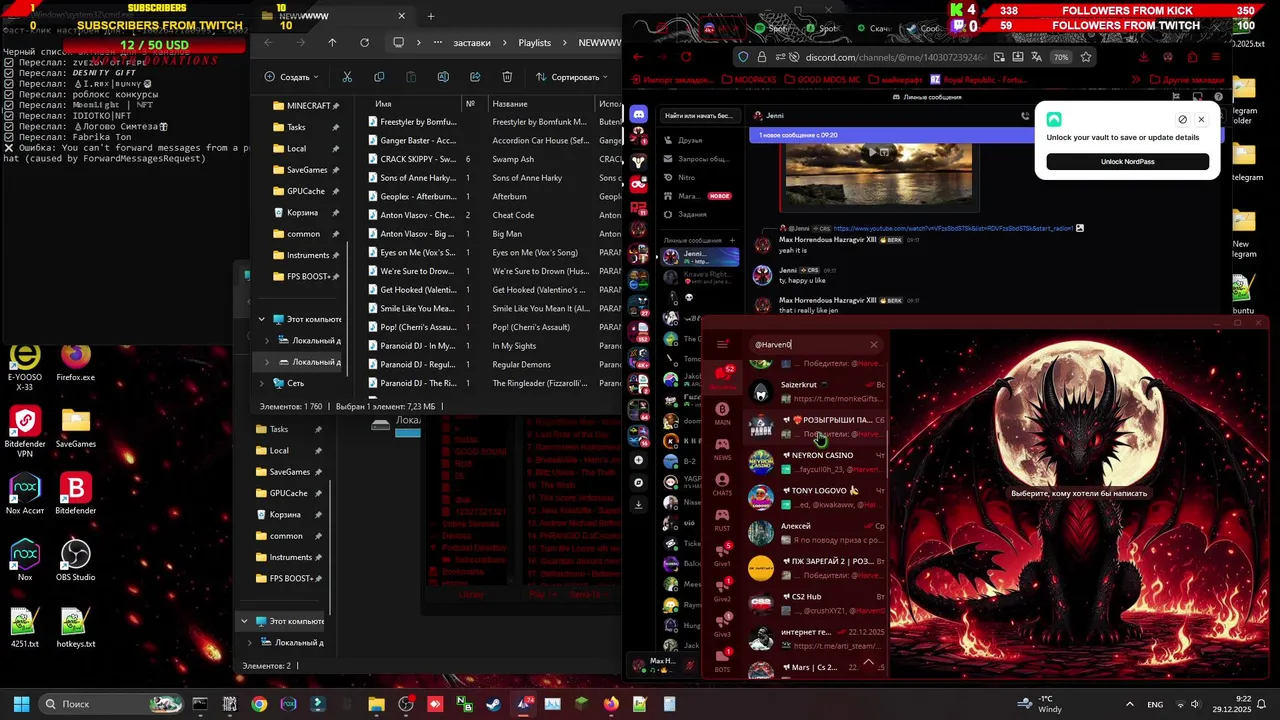The width and height of the screenshot is (1280, 720).
Task: Click the browser 70% zoom indicator
Action: (1061, 57)
